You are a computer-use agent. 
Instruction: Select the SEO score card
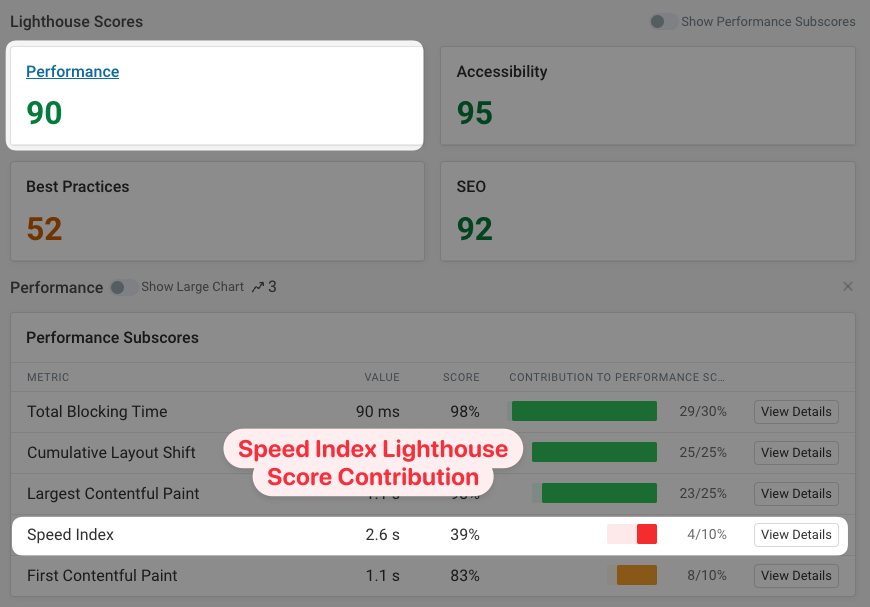point(647,211)
